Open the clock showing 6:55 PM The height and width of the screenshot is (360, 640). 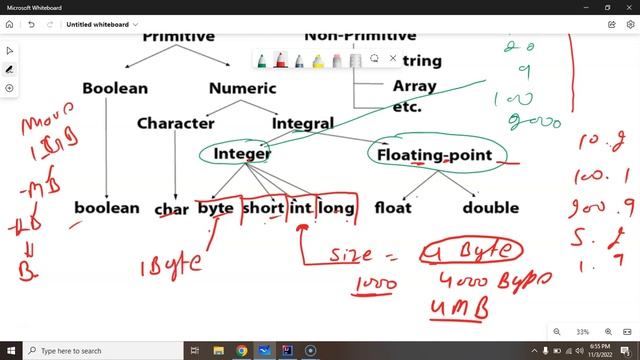pos(600,351)
